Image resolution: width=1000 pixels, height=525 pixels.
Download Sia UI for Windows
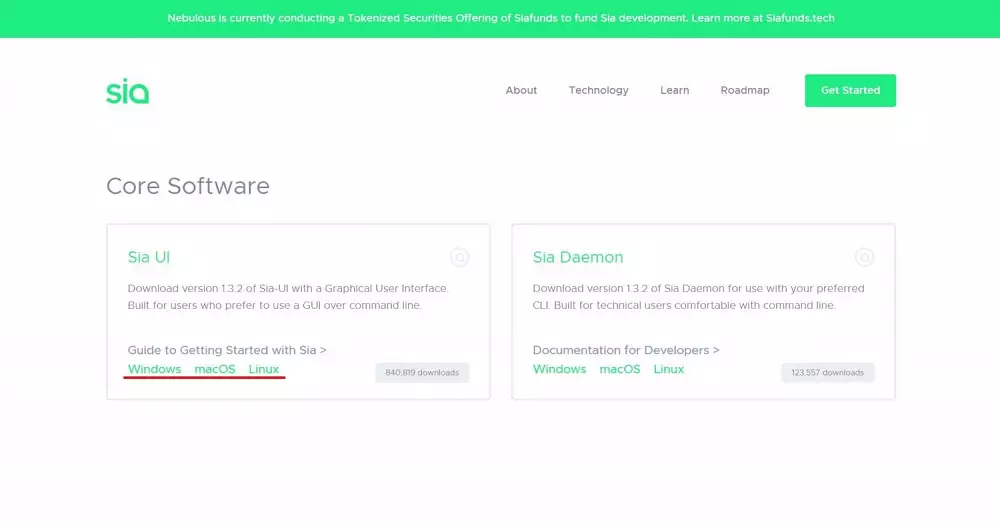[x=154, y=369]
